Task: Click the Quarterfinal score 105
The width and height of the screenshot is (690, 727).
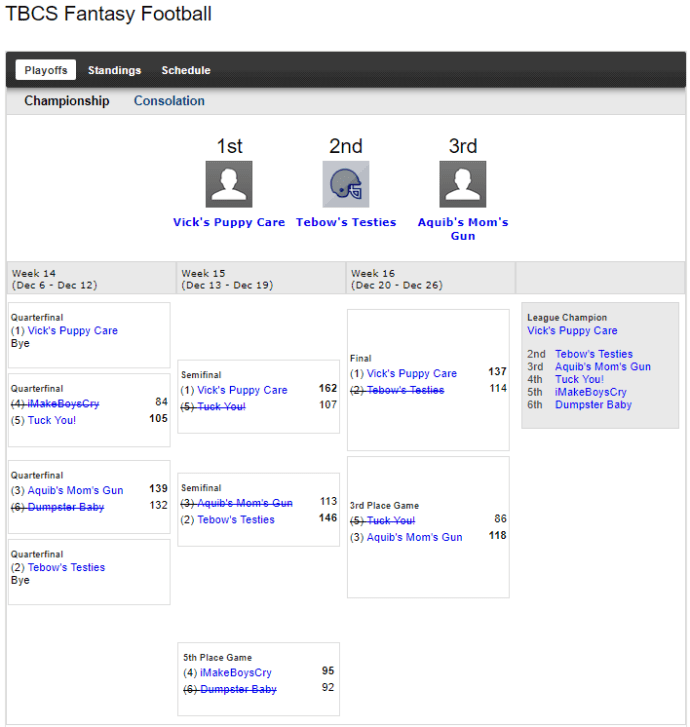Action: (159, 419)
